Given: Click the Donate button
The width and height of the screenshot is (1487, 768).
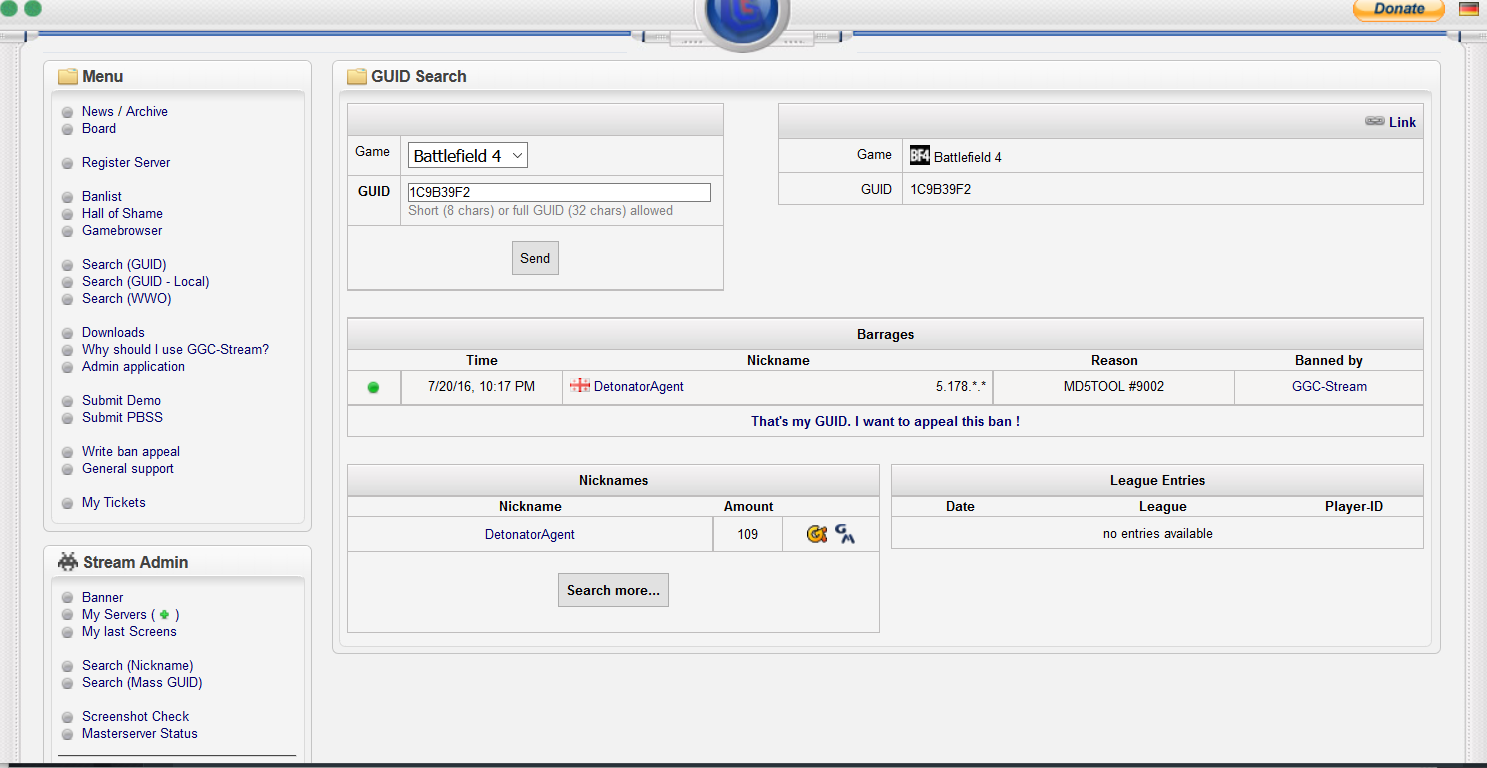Looking at the screenshot, I should 1398,9.
